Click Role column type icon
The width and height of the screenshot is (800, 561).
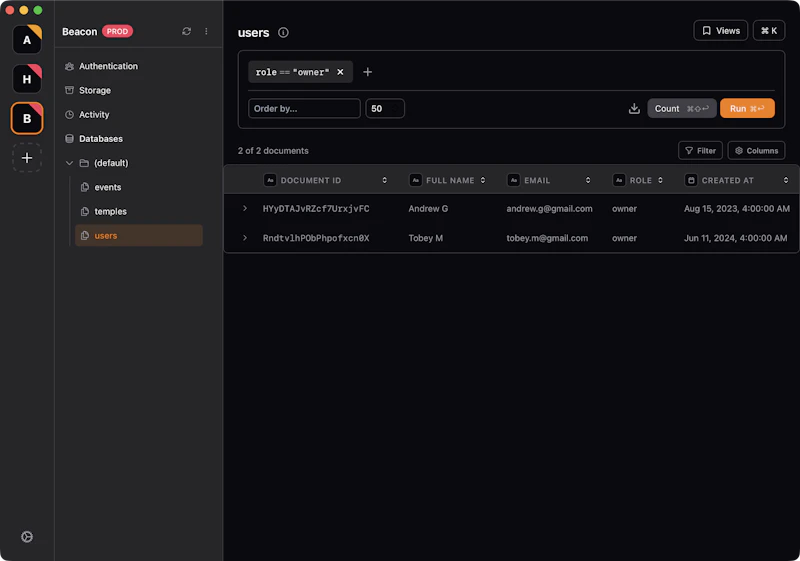(619, 180)
